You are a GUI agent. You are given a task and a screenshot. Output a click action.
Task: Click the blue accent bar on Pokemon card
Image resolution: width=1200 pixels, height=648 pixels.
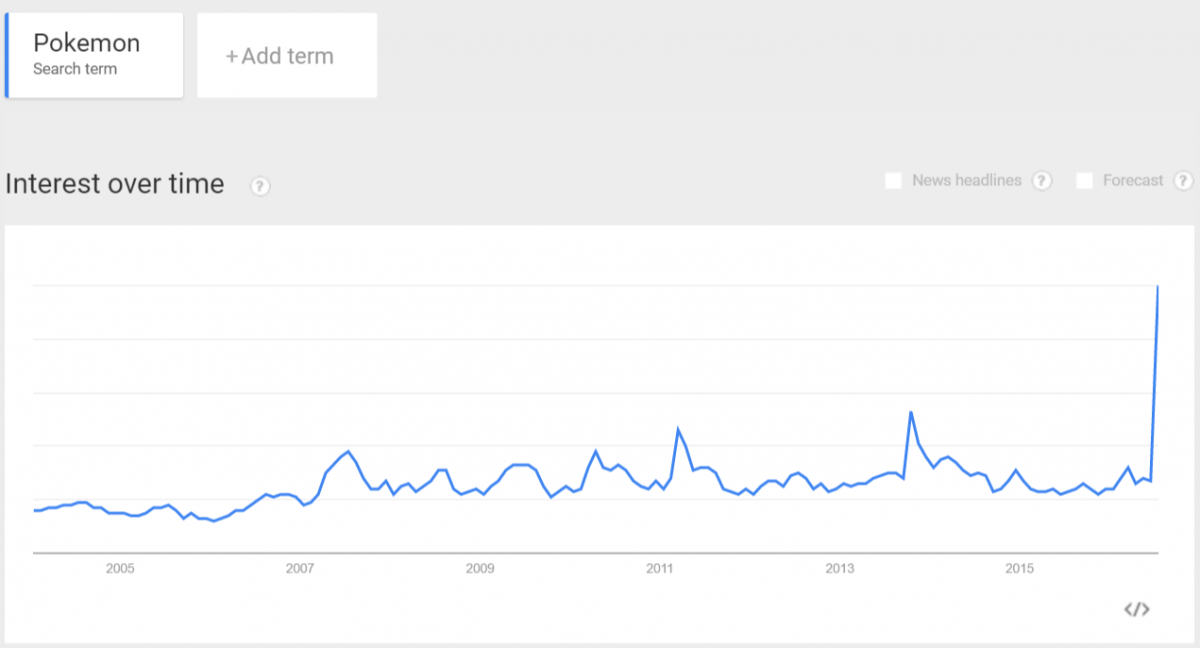point(8,55)
